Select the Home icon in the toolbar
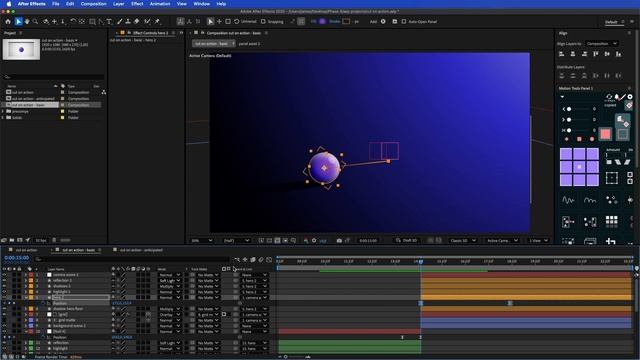Image resolution: width=640 pixels, height=360 pixels. coord(8,21)
